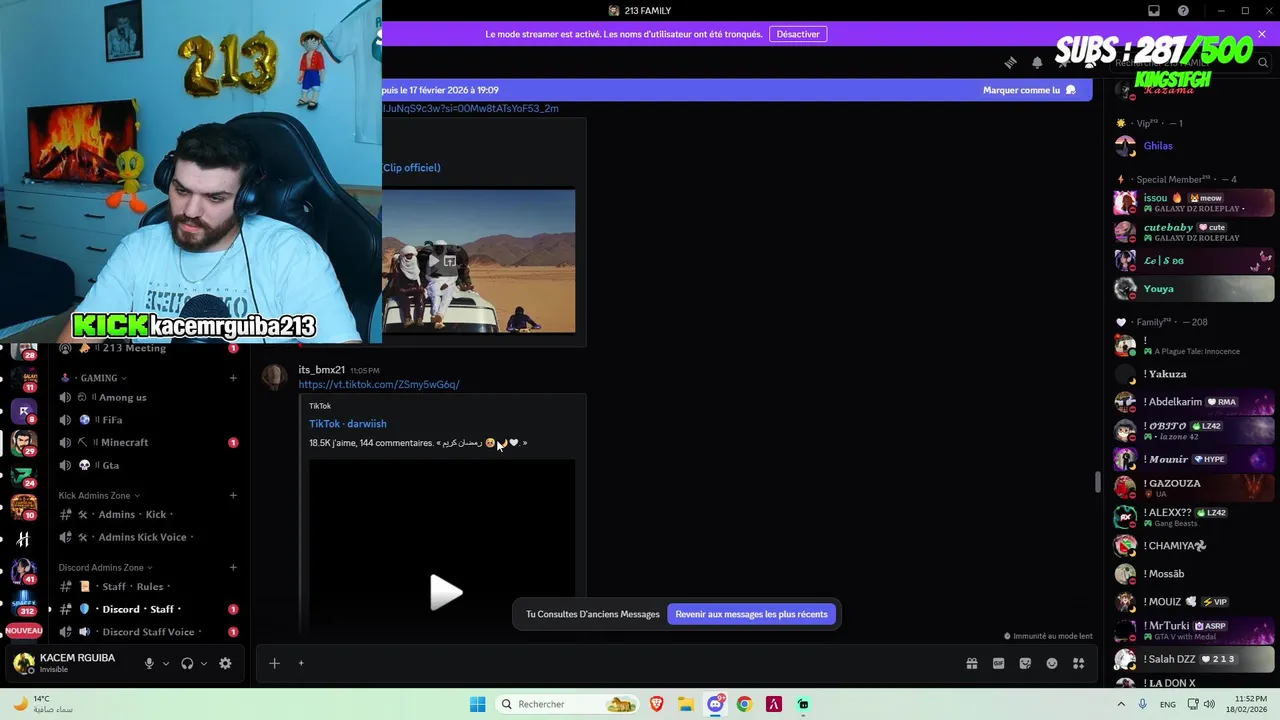This screenshot has width=1280, height=720.
Task: Click the Windows taskbar search box
Action: point(568,704)
